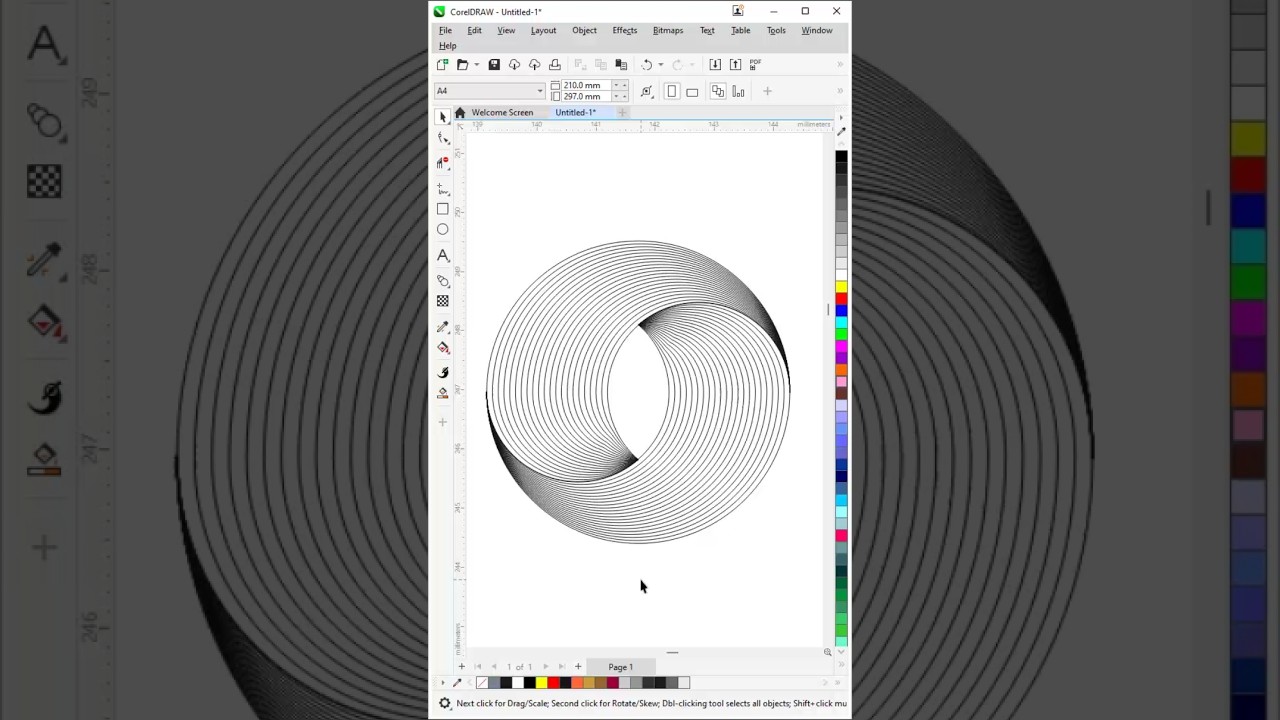Click the home icon beside Welcome Screen

click(460, 113)
